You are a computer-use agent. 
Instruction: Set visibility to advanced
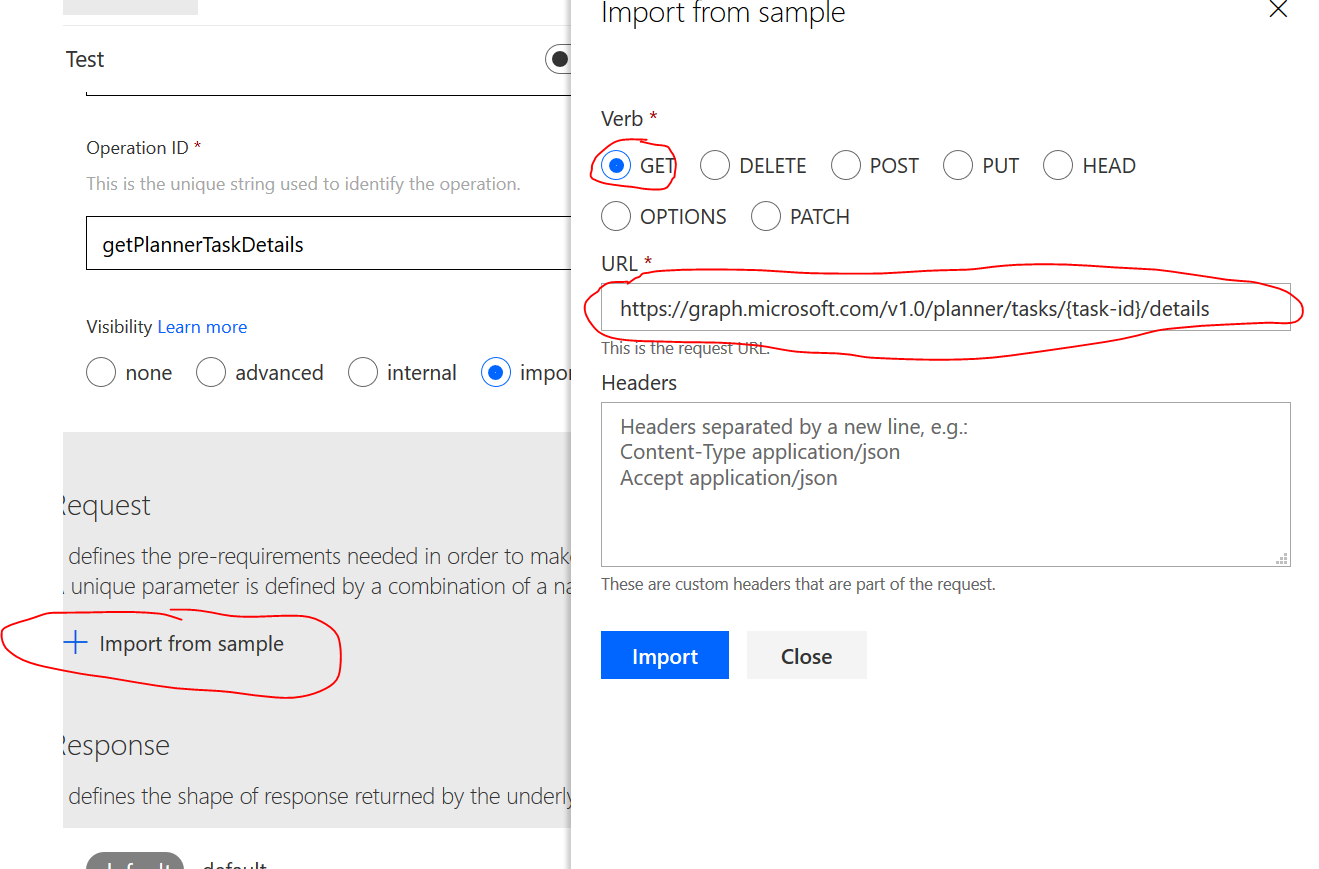tap(211, 373)
